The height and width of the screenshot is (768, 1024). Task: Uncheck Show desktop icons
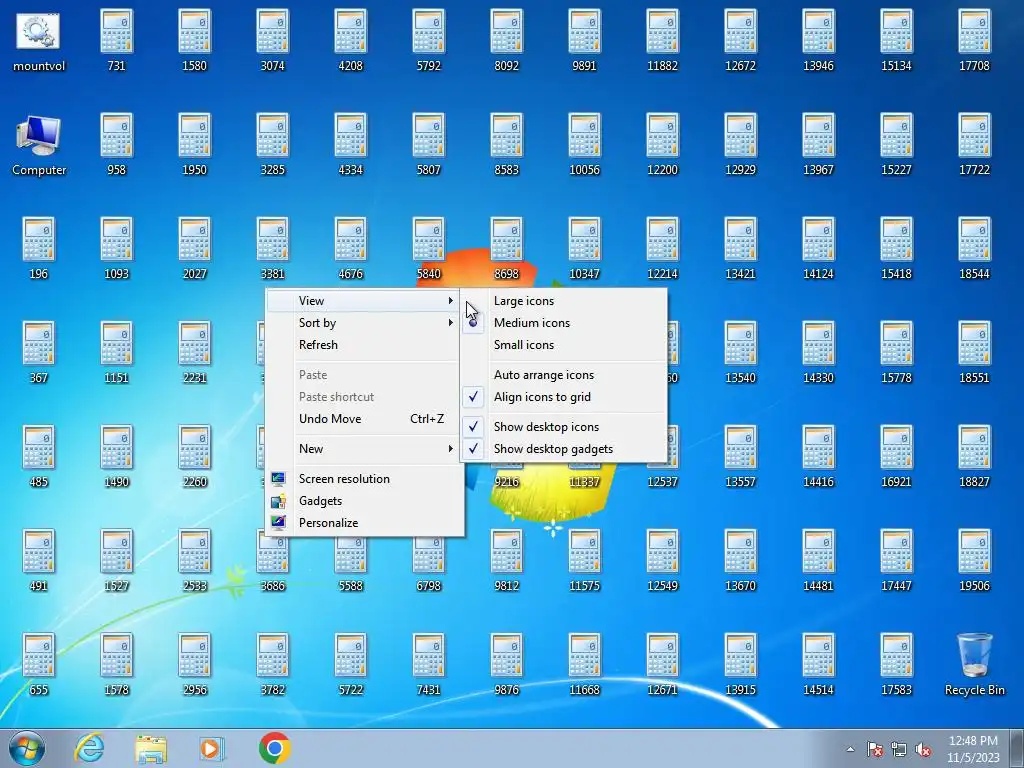(564, 427)
